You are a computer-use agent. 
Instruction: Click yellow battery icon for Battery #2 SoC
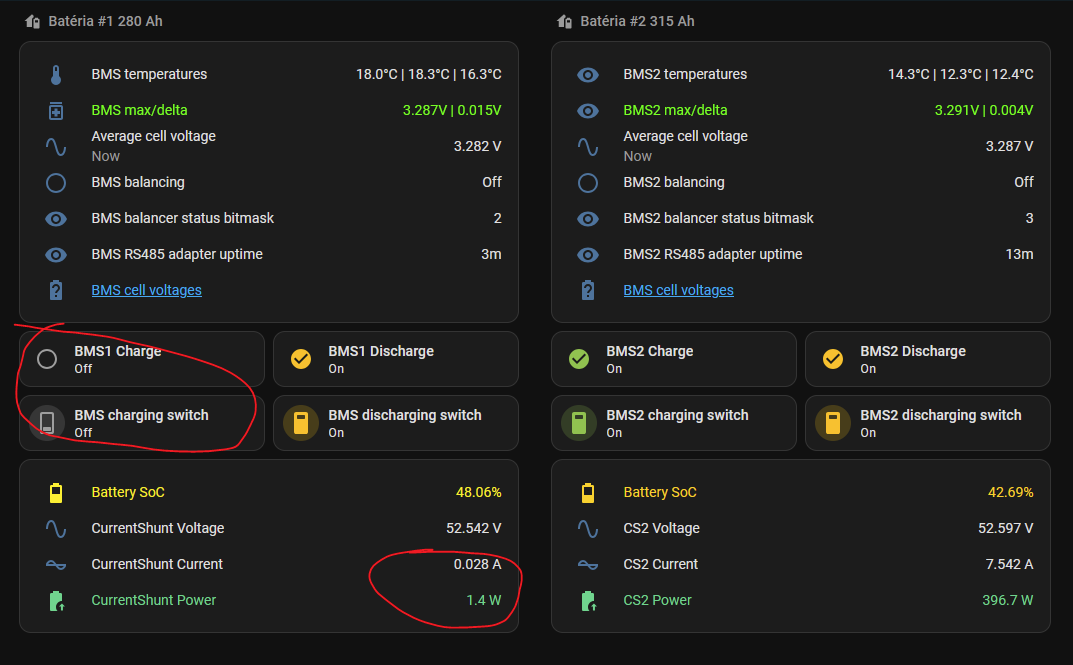pos(588,493)
